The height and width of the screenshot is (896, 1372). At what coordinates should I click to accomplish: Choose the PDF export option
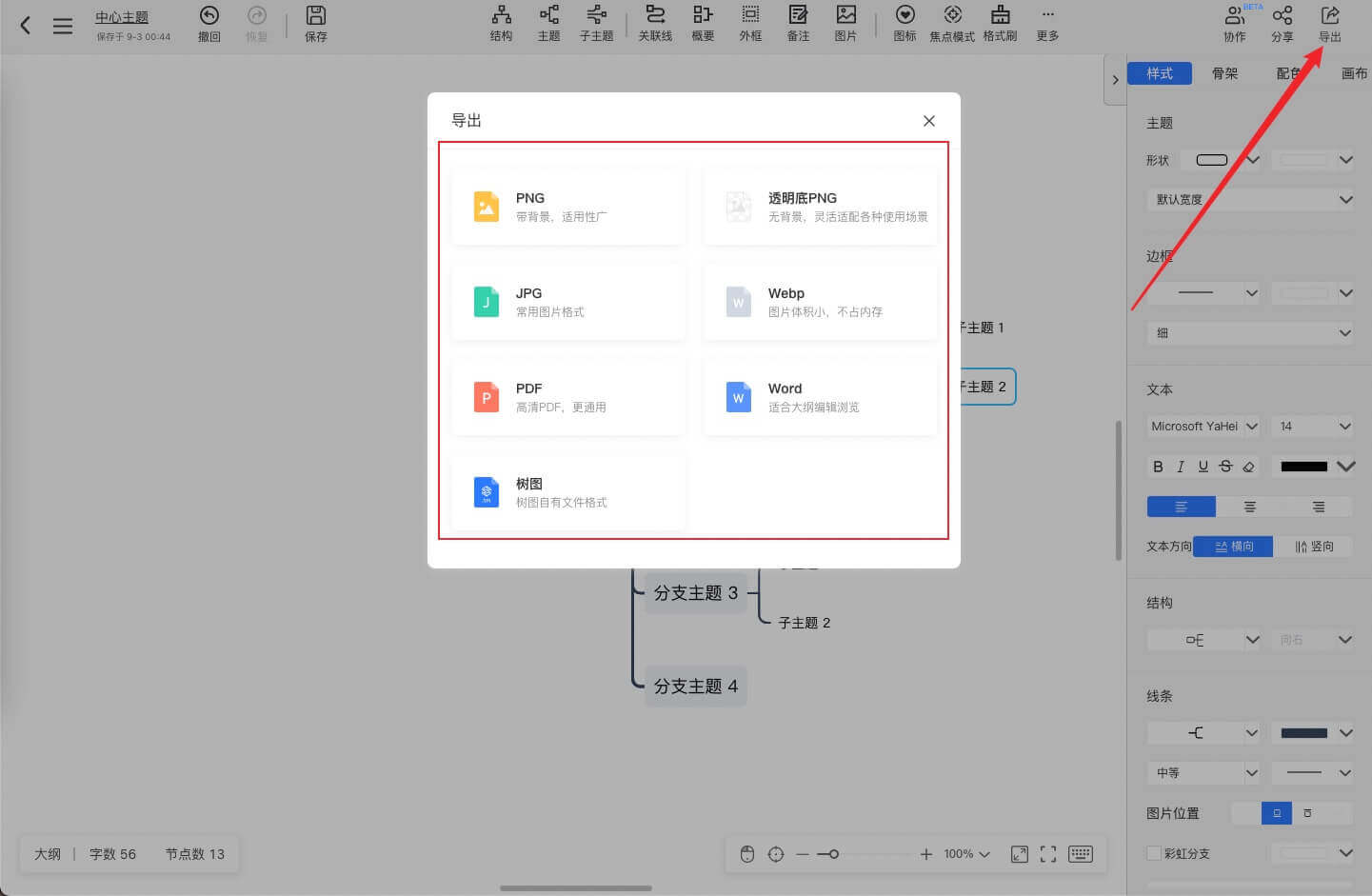point(568,397)
